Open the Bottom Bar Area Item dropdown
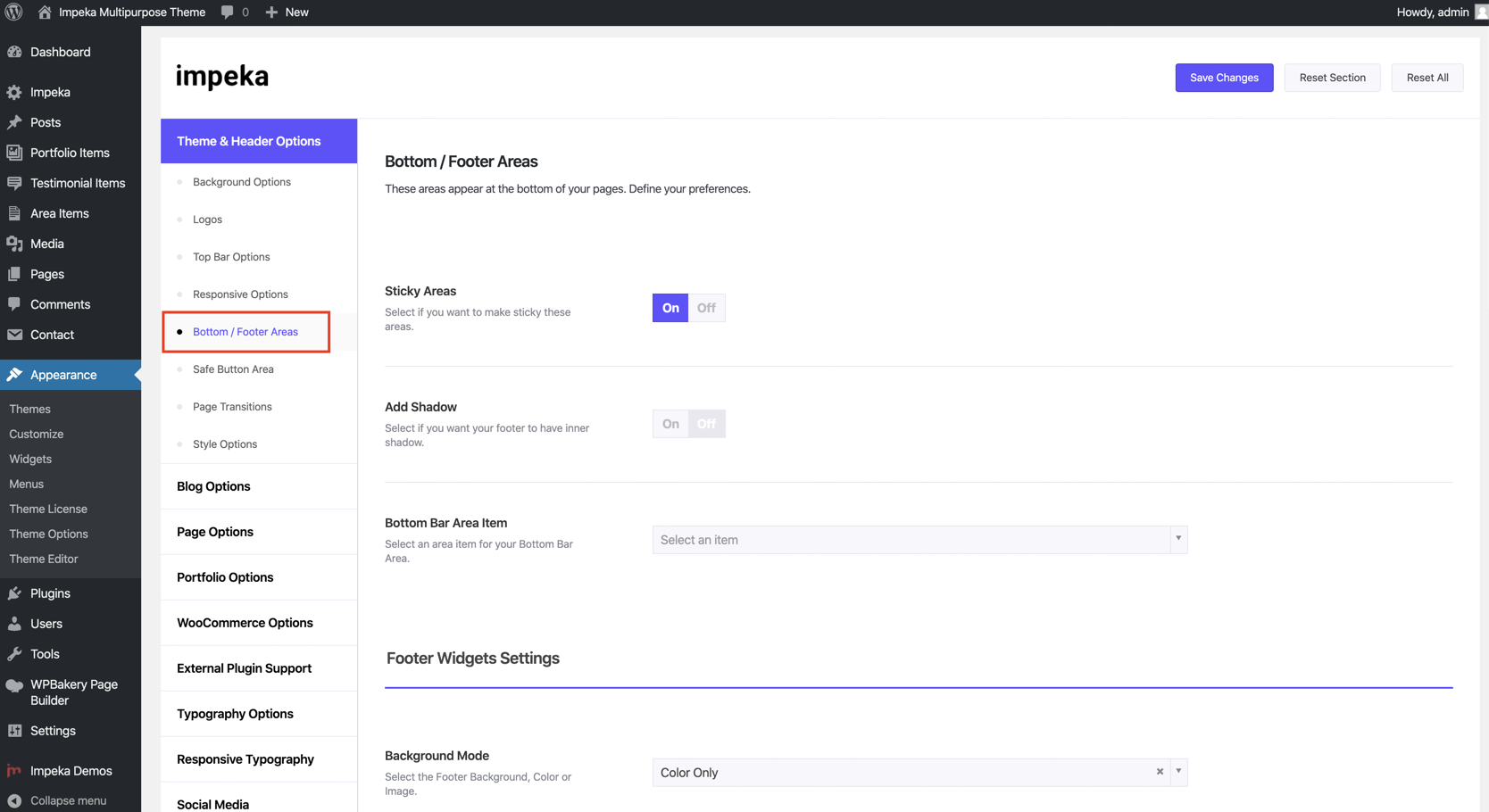Image resolution: width=1489 pixels, height=812 pixels. click(x=919, y=540)
